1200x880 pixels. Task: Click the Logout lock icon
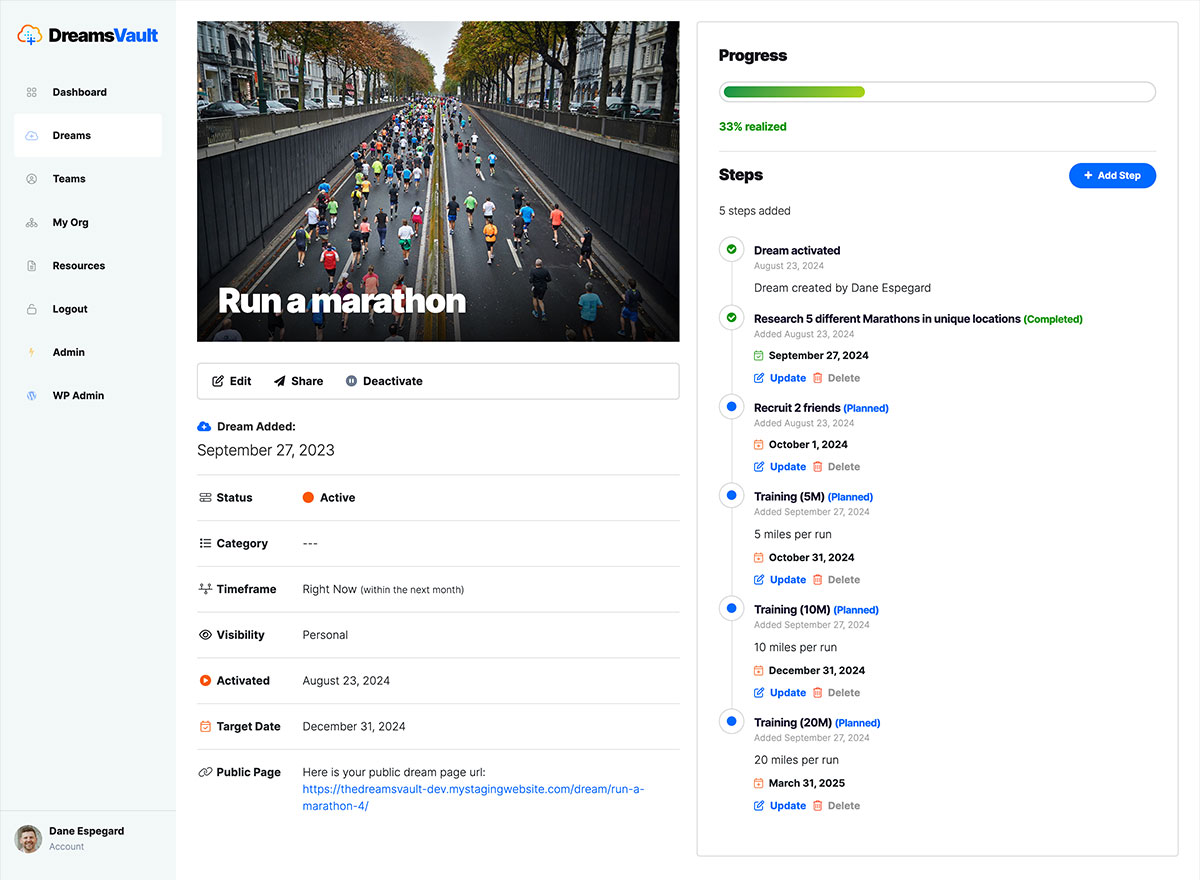click(31, 309)
